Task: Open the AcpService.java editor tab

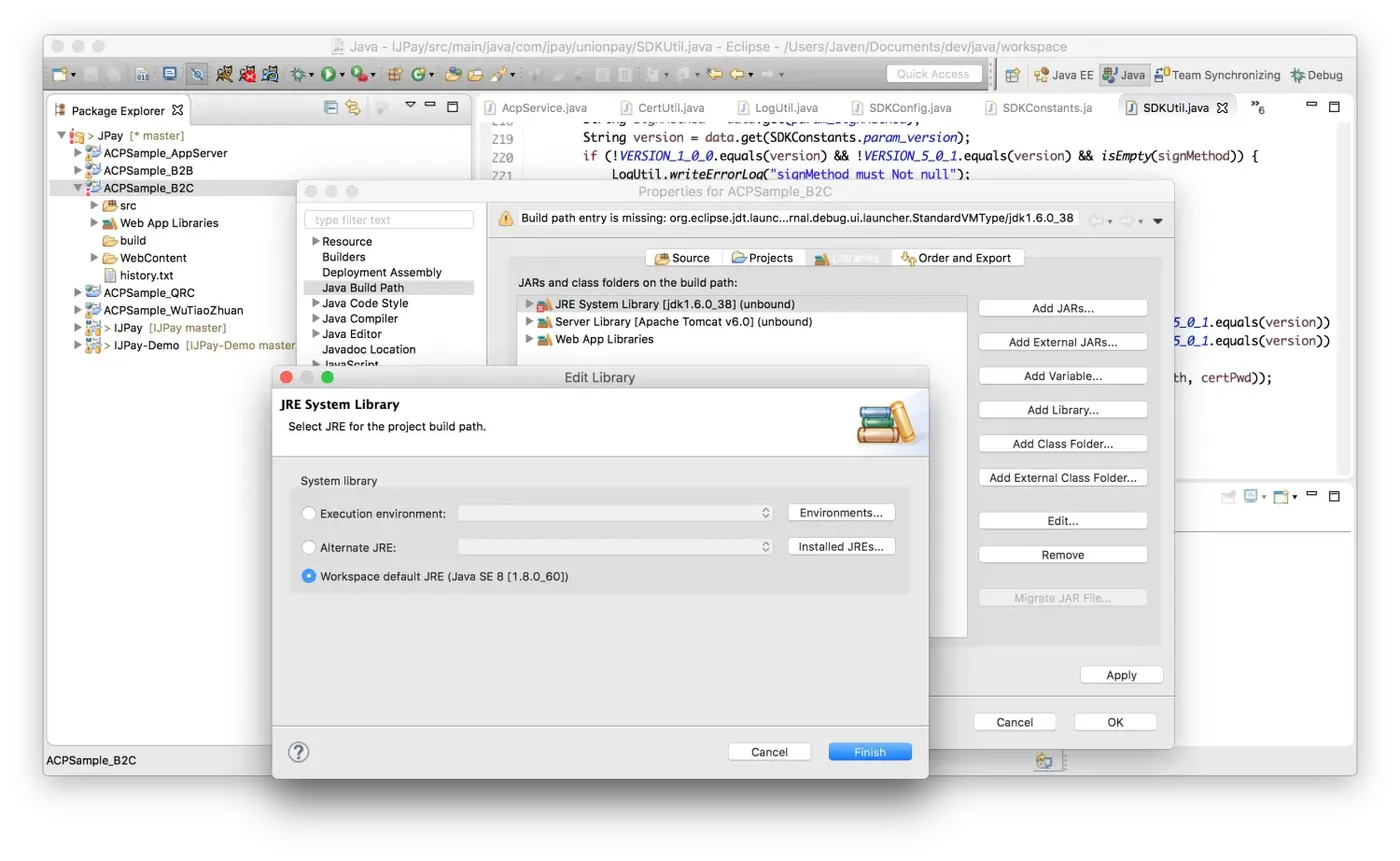Action: click(536, 107)
